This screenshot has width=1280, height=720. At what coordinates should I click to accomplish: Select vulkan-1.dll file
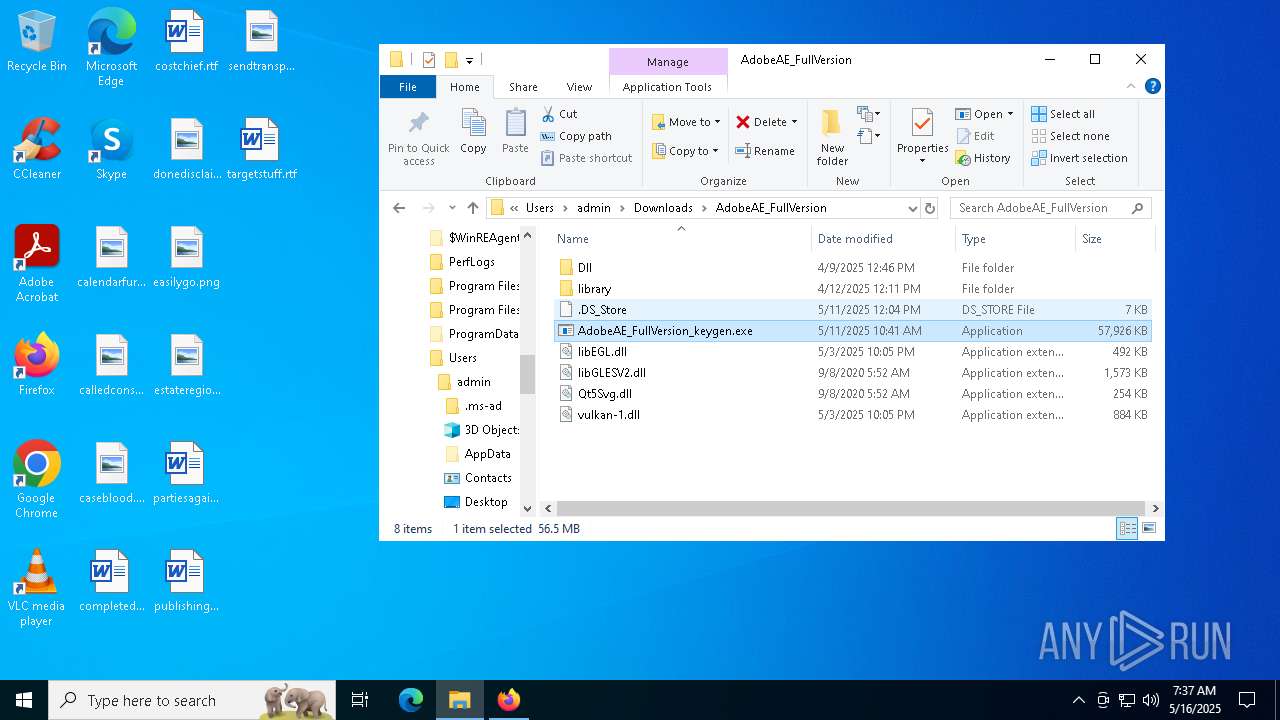coord(852,415)
